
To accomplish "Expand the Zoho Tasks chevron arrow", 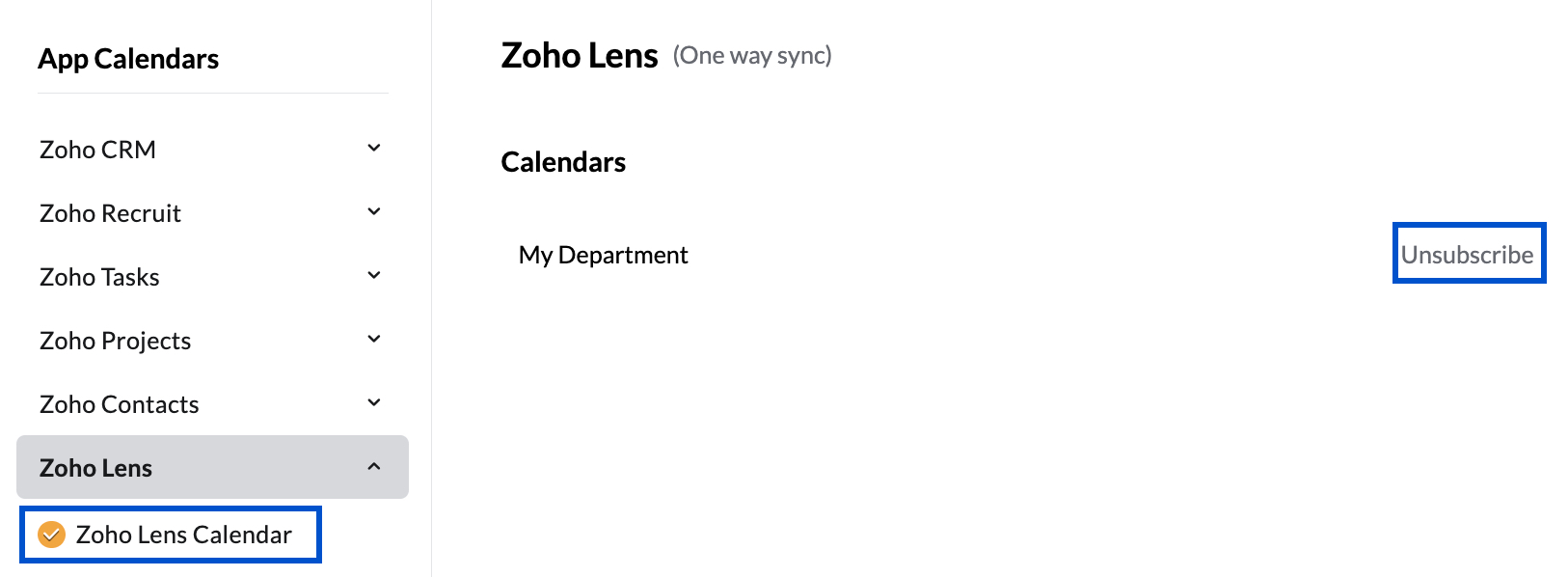I will (374, 276).
